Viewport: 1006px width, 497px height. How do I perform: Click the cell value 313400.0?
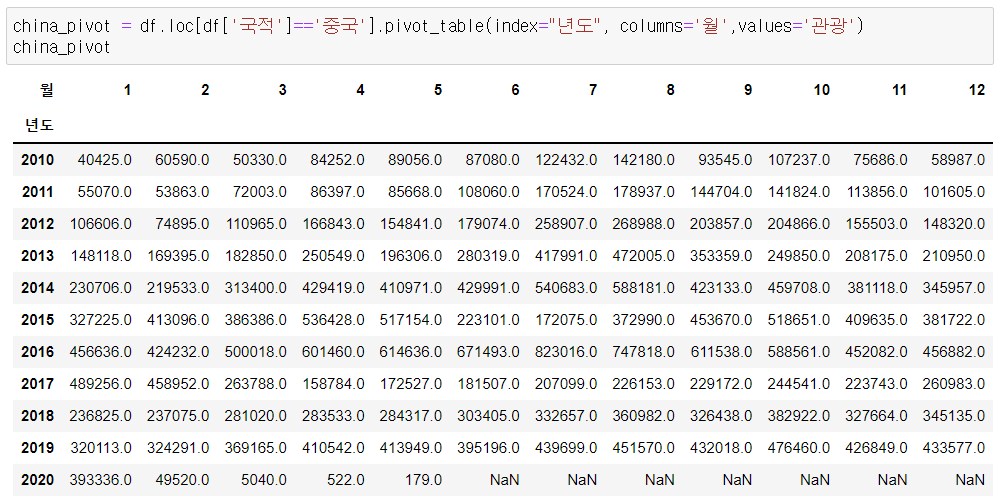[255, 288]
